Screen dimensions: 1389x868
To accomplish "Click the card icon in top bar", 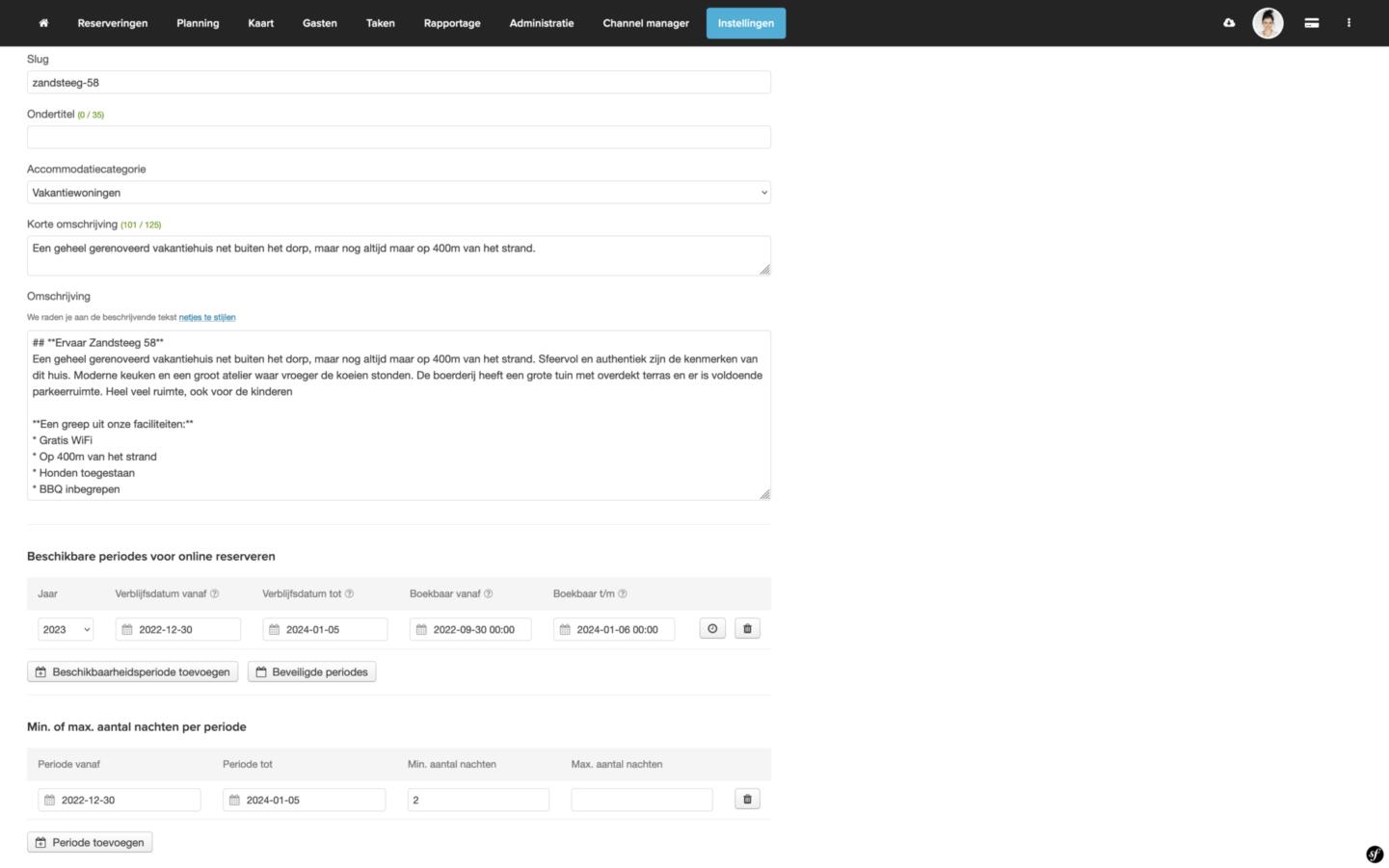I will click(x=1311, y=23).
